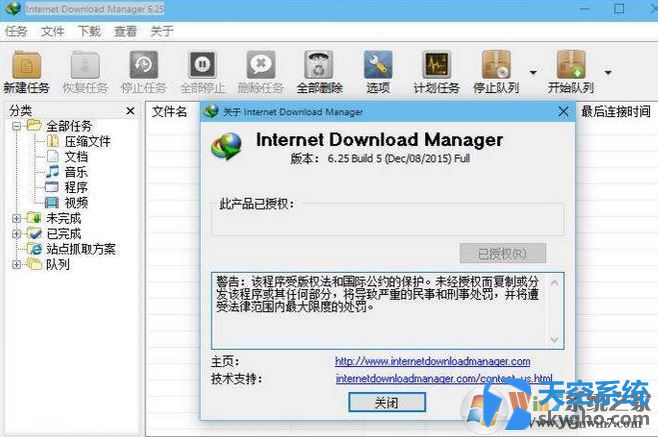
Task: Select 未完成 category
Action: pos(63,218)
